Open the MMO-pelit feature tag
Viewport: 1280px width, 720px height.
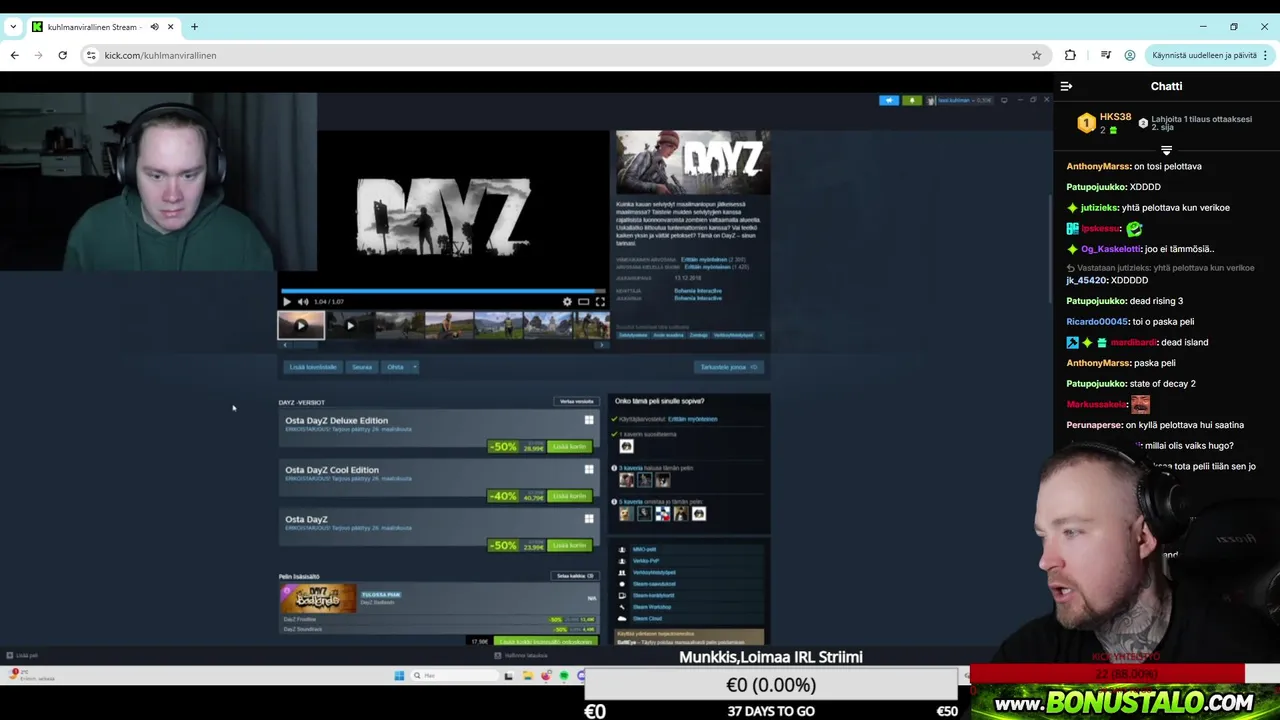tap(644, 549)
